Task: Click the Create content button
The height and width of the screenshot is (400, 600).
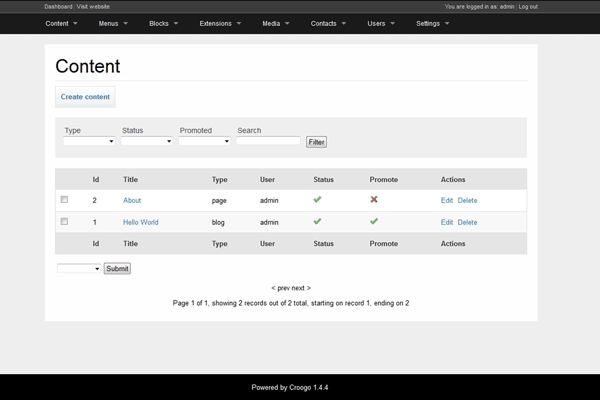Action: point(85,97)
